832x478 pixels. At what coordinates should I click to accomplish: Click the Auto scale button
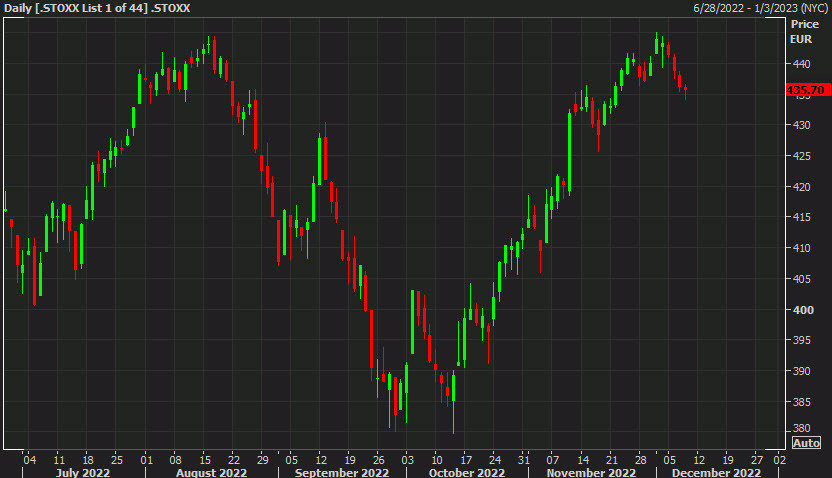coord(806,442)
